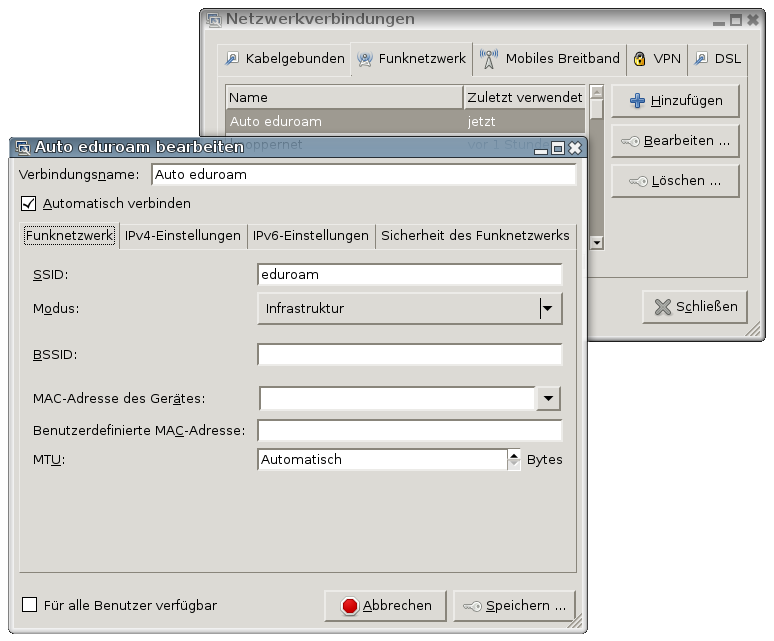This screenshot has width=774, height=641.
Task: Select the Auto eduroam connection row
Action: click(405, 121)
